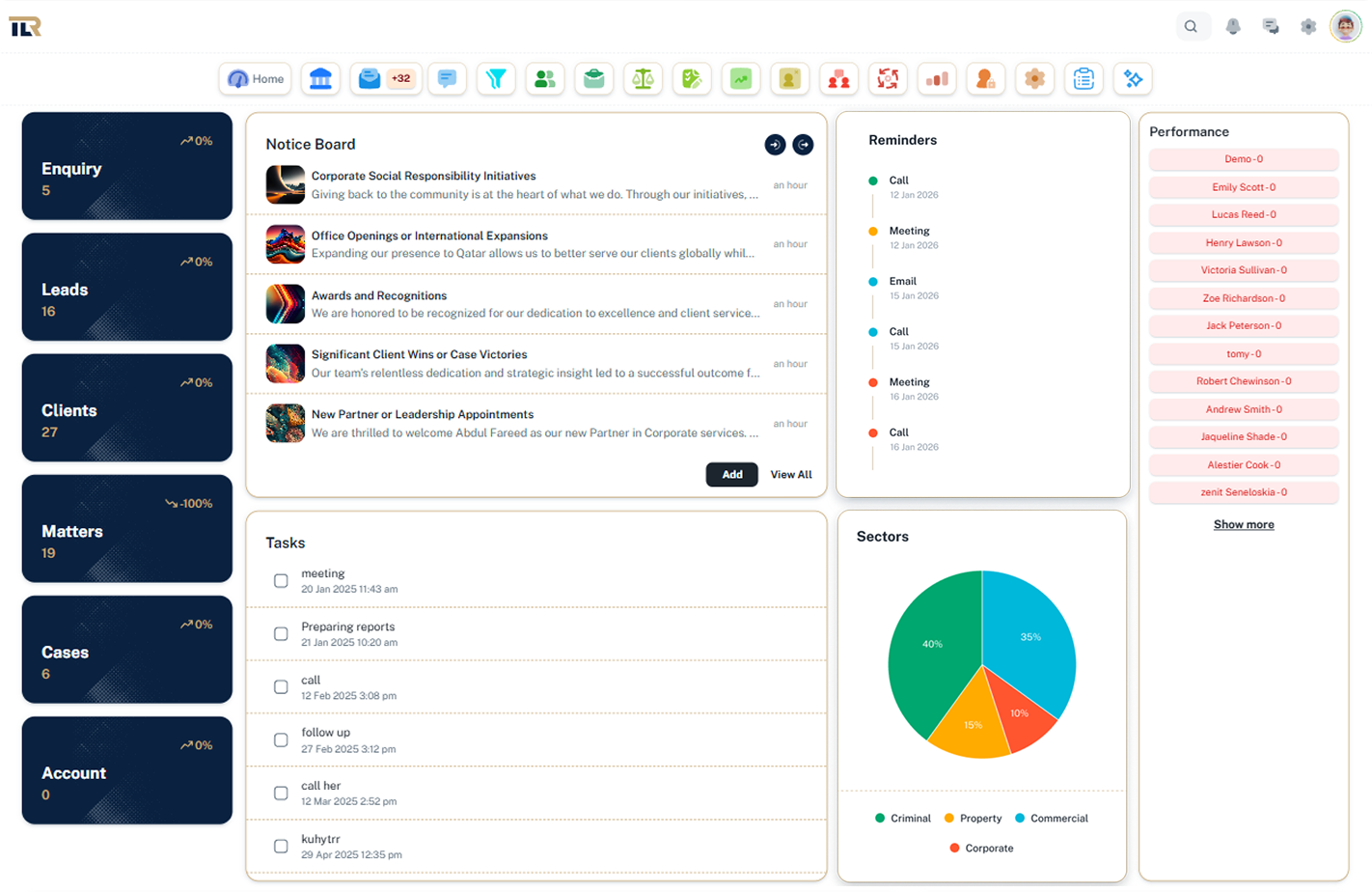Go to next Notice Board page arrow
1372x892 pixels.
click(x=803, y=145)
